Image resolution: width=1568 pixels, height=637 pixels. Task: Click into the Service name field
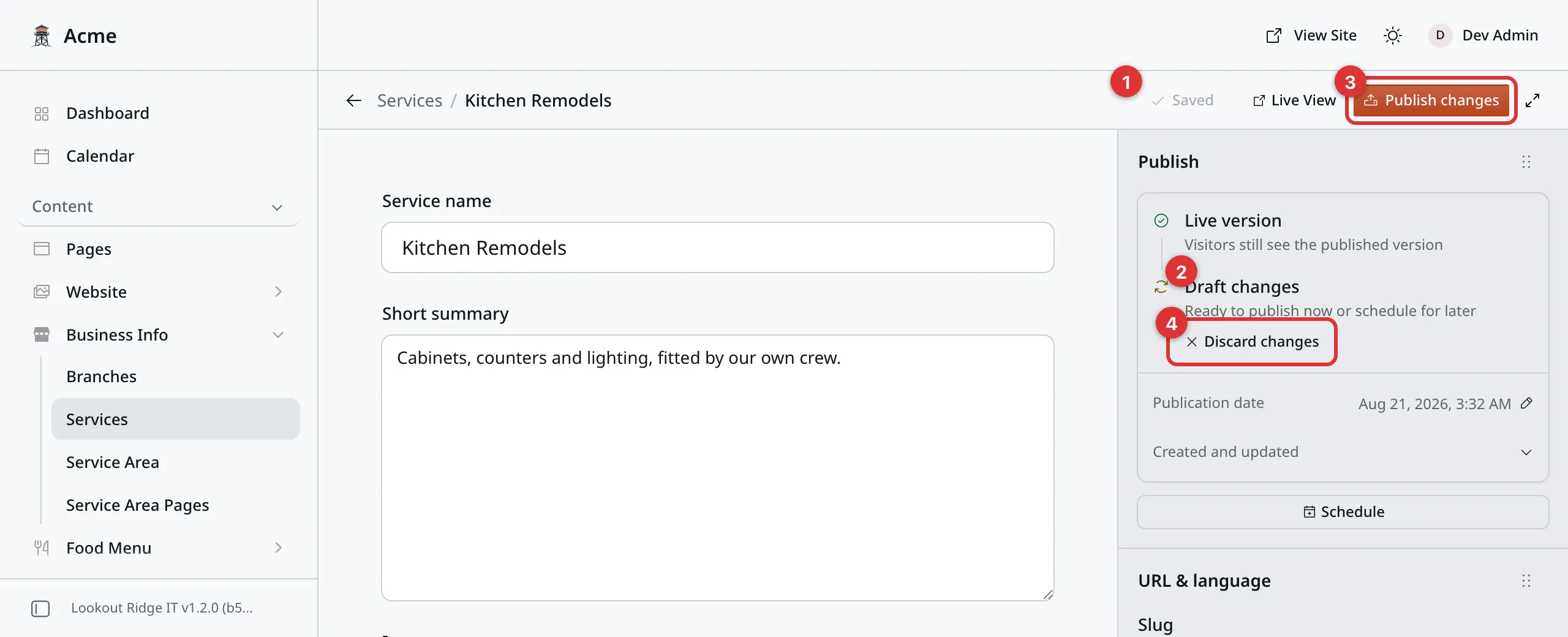click(718, 247)
